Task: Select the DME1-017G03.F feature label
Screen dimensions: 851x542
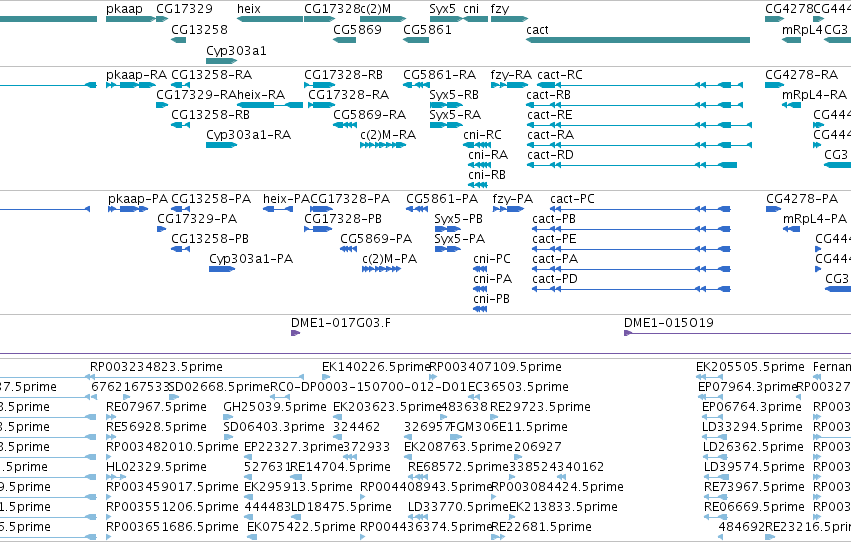Action: click(341, 323)
